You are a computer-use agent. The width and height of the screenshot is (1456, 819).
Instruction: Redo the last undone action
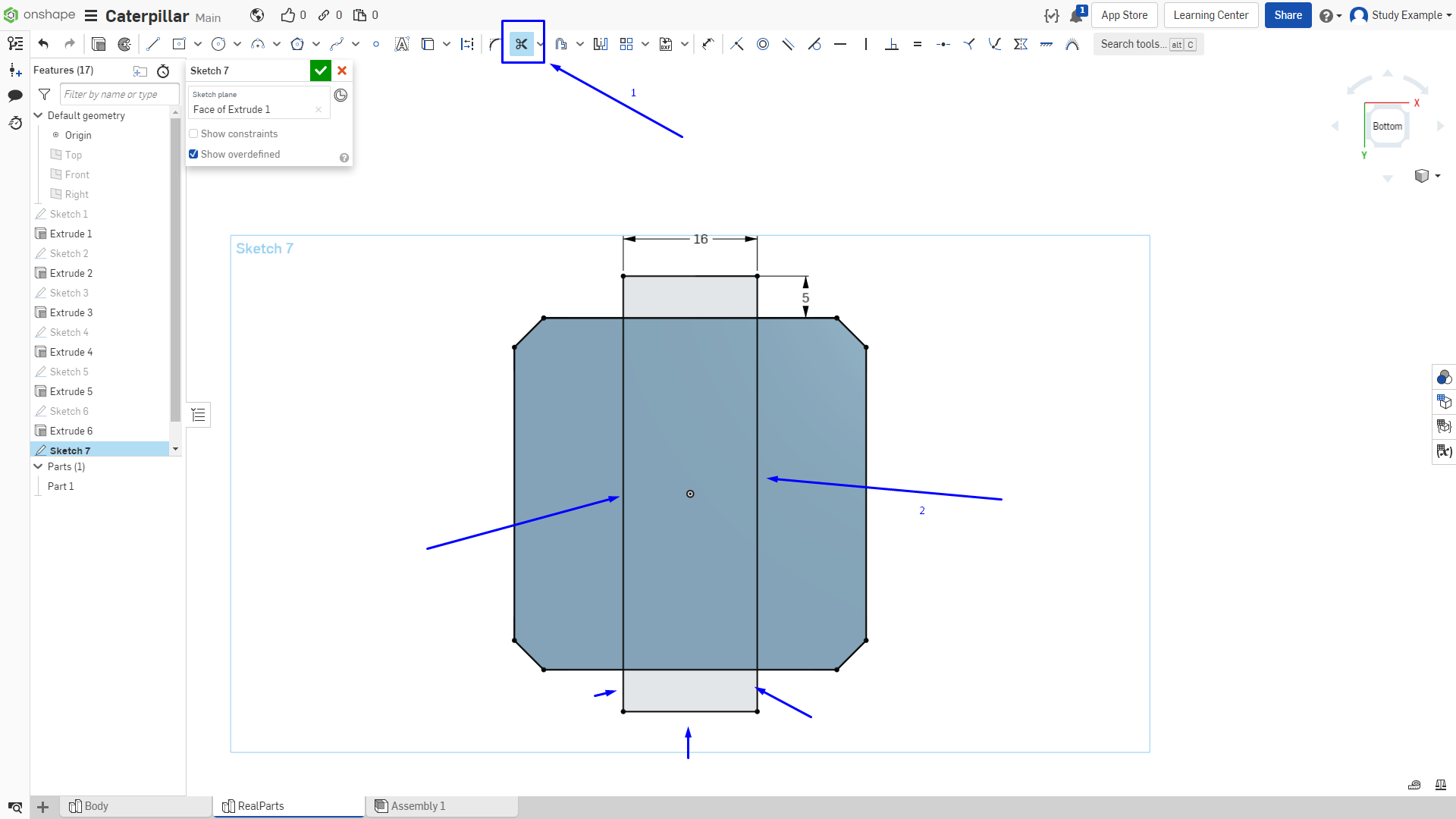[x=70, y=44]
